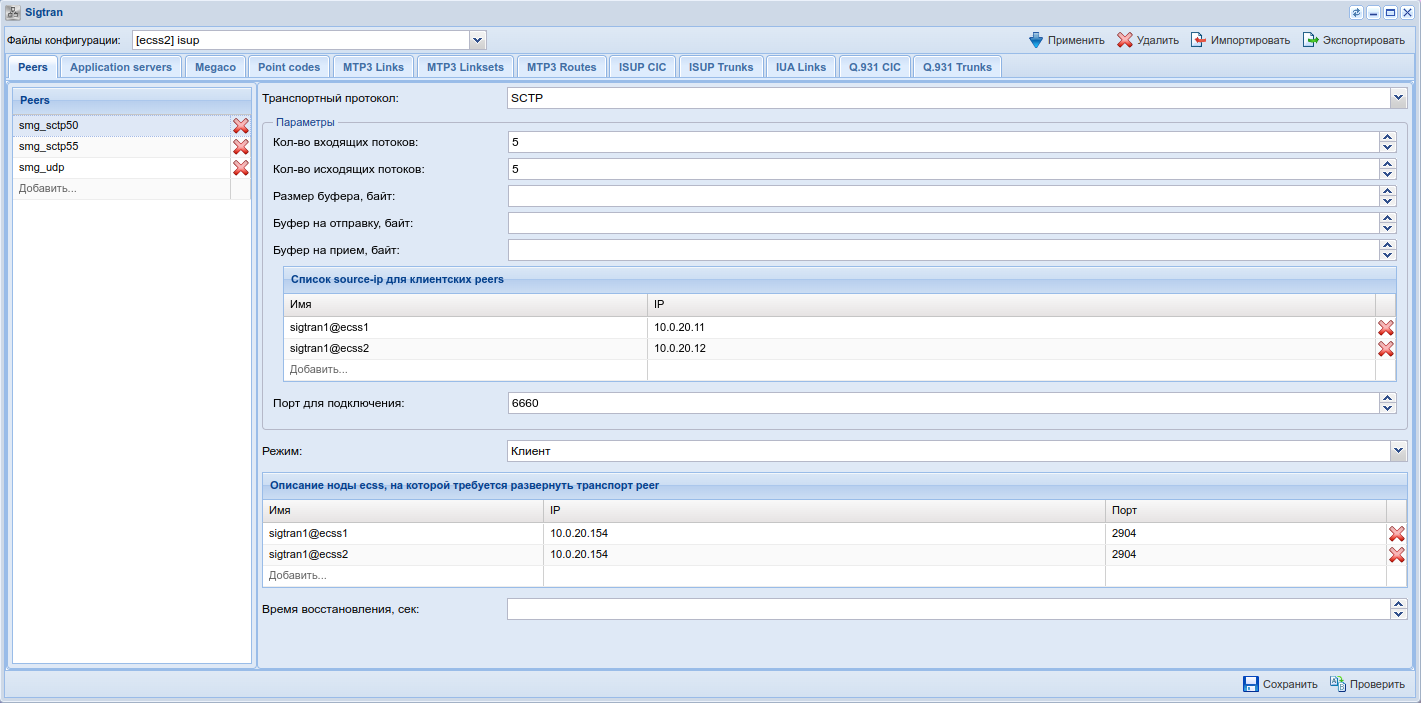Delete the smg_sctp55 peer with its red X
Viewport: 1421px width, 703px height.
[x=241, y=147]
